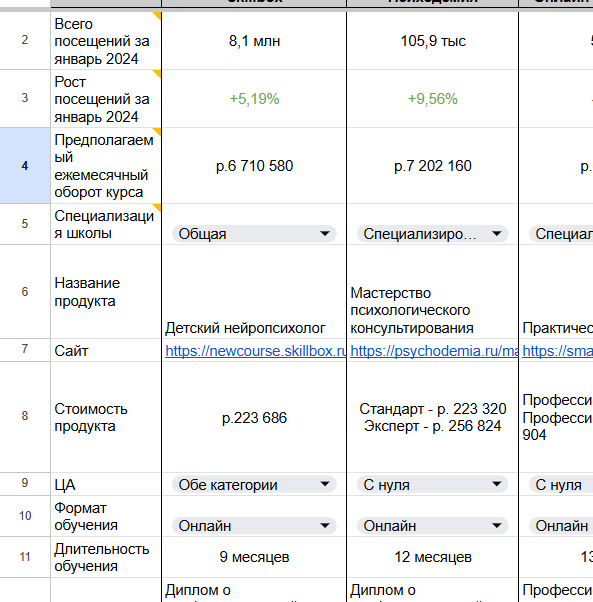The width and height of the screenshot is (593, 602).
Task: Select row header number 2
Action: (x=25, y=40)
